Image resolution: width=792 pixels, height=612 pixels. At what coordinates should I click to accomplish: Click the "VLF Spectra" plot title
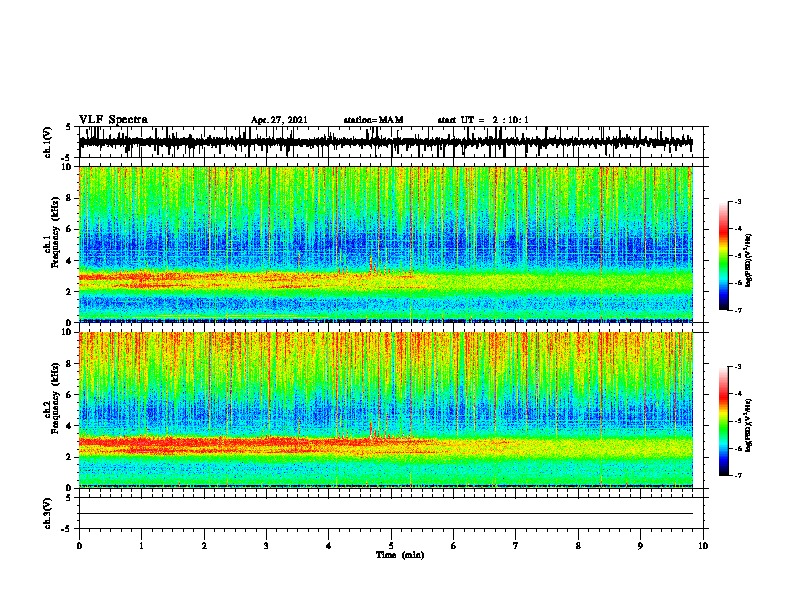click(113, 120)
